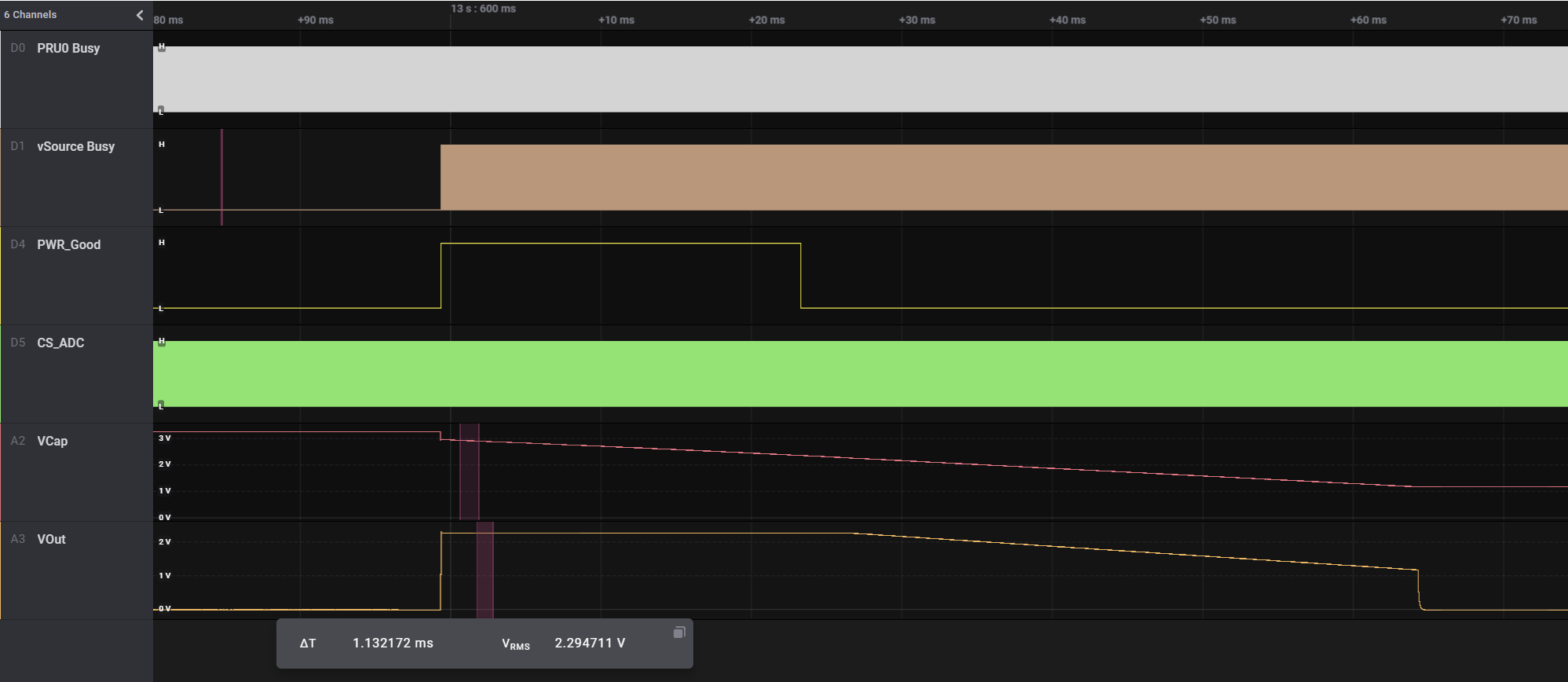Select the VOut analog channel label
This screenshot has height=682, width=1568.
point(52,540)
